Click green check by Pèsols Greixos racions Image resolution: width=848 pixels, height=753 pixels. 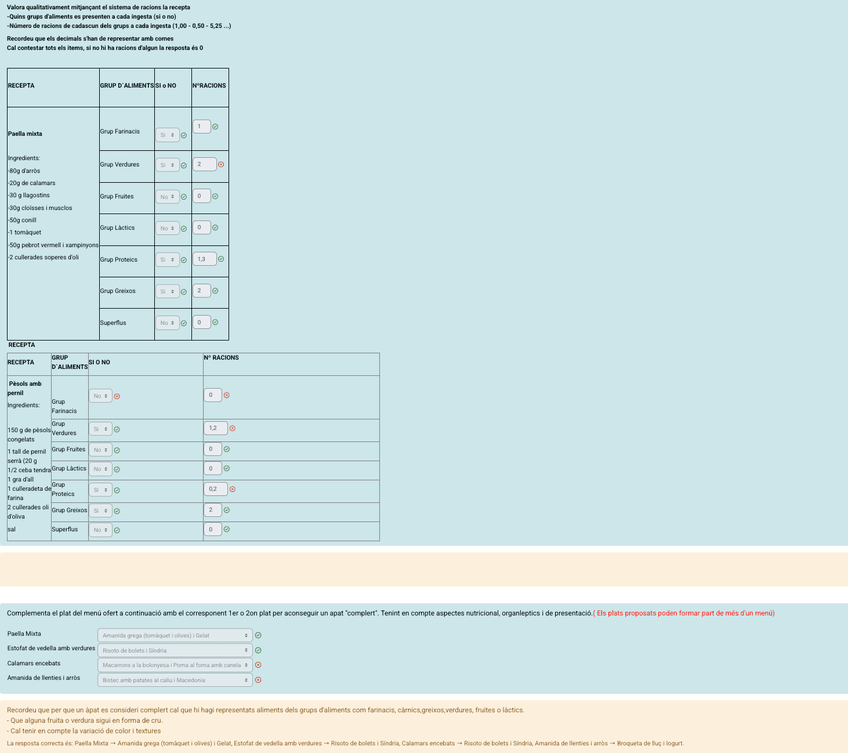(x=227, y=510)
